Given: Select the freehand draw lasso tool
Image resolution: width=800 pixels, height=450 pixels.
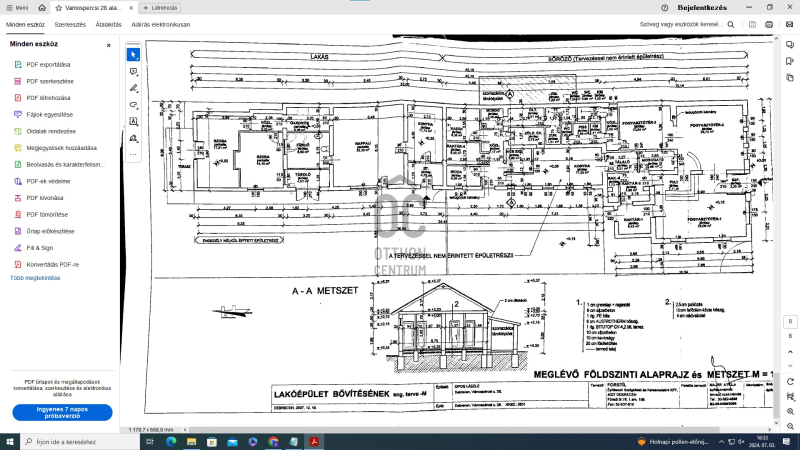Looking at the screenshot, I should [133, 104].
